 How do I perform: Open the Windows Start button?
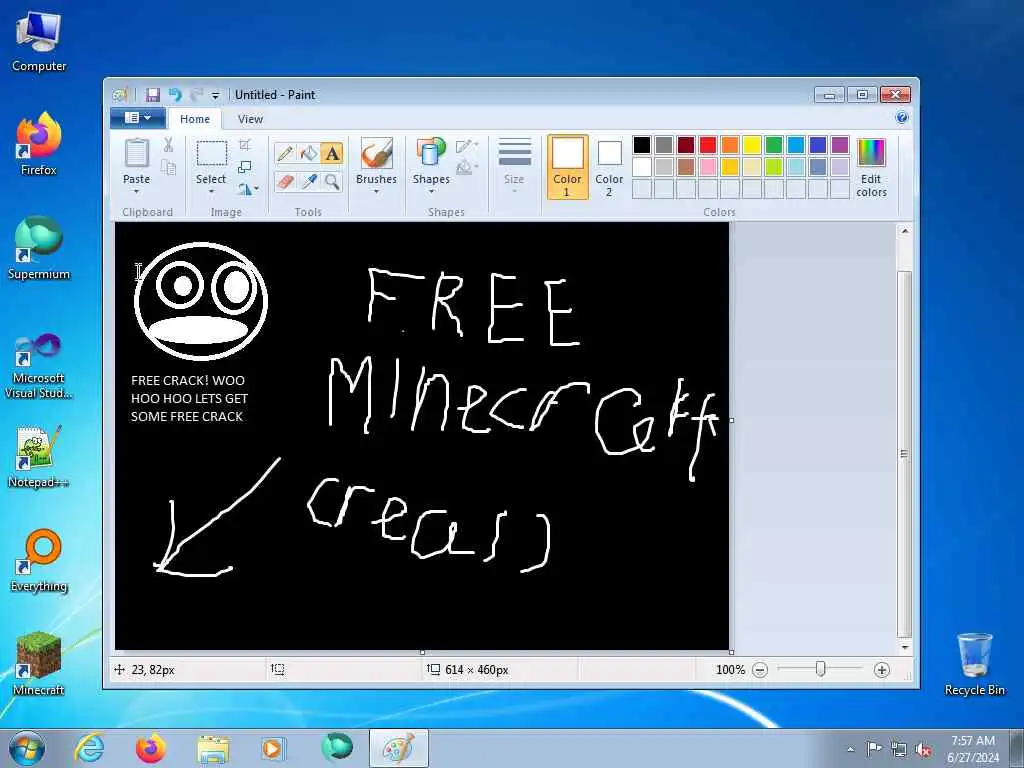pos(27,748)
